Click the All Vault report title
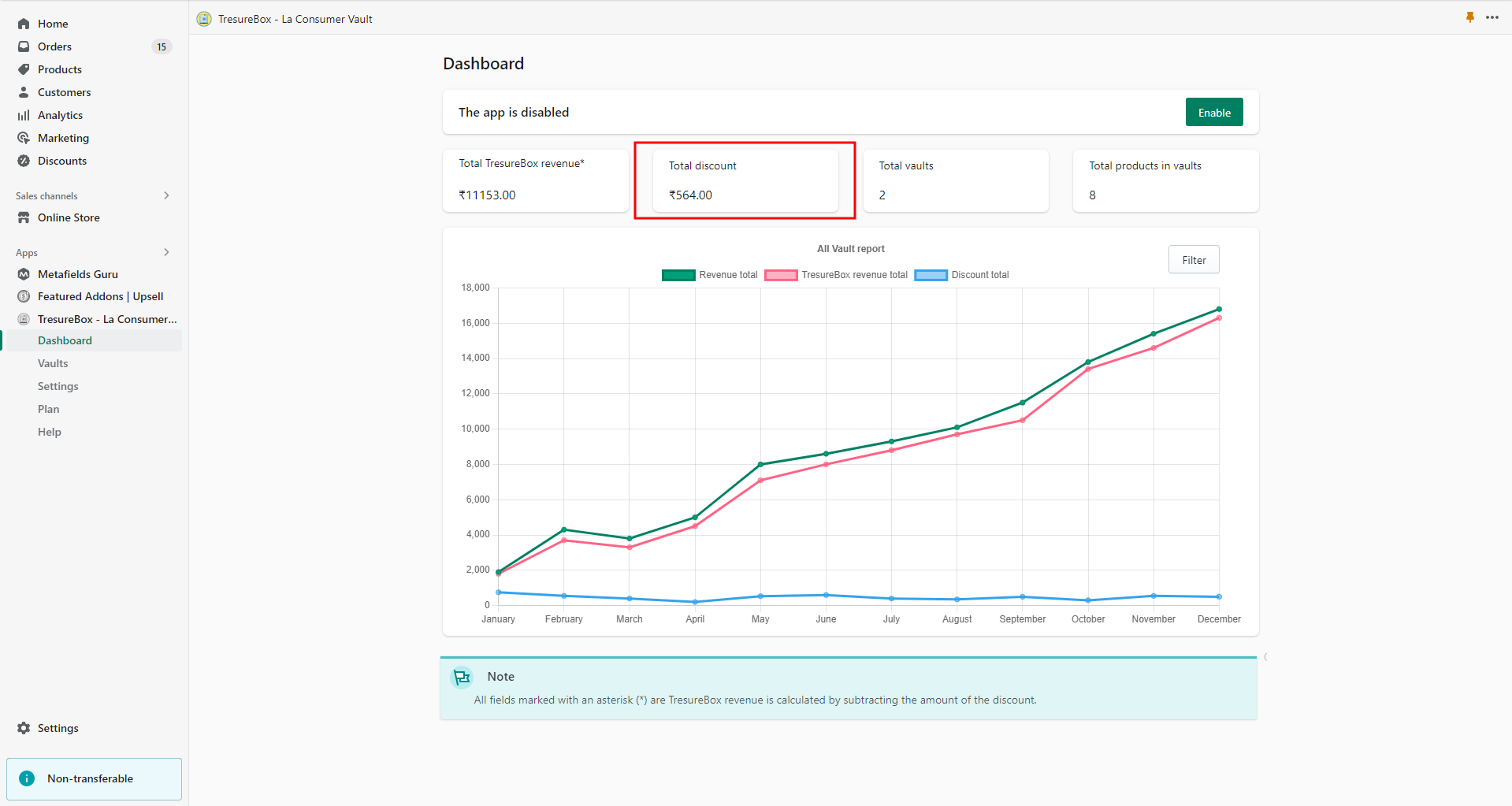Image resolution: width=1512 pixels, height=806 pixels. (x=851, y=249)
